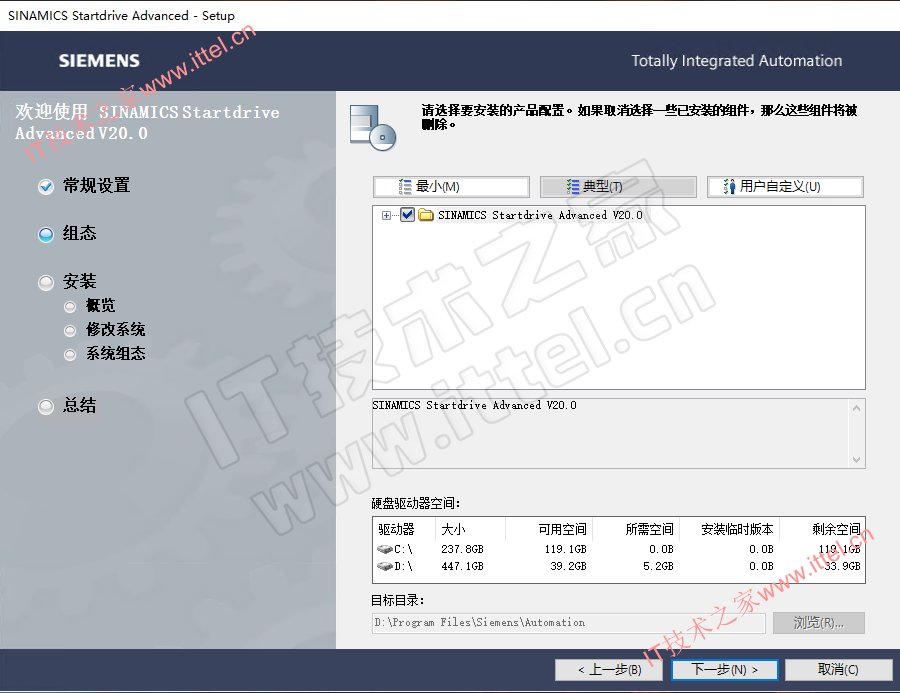This screenshot has height=693, width=900.
Task: Click the 33.9GB remaining space cell
Action: (843, 567)
